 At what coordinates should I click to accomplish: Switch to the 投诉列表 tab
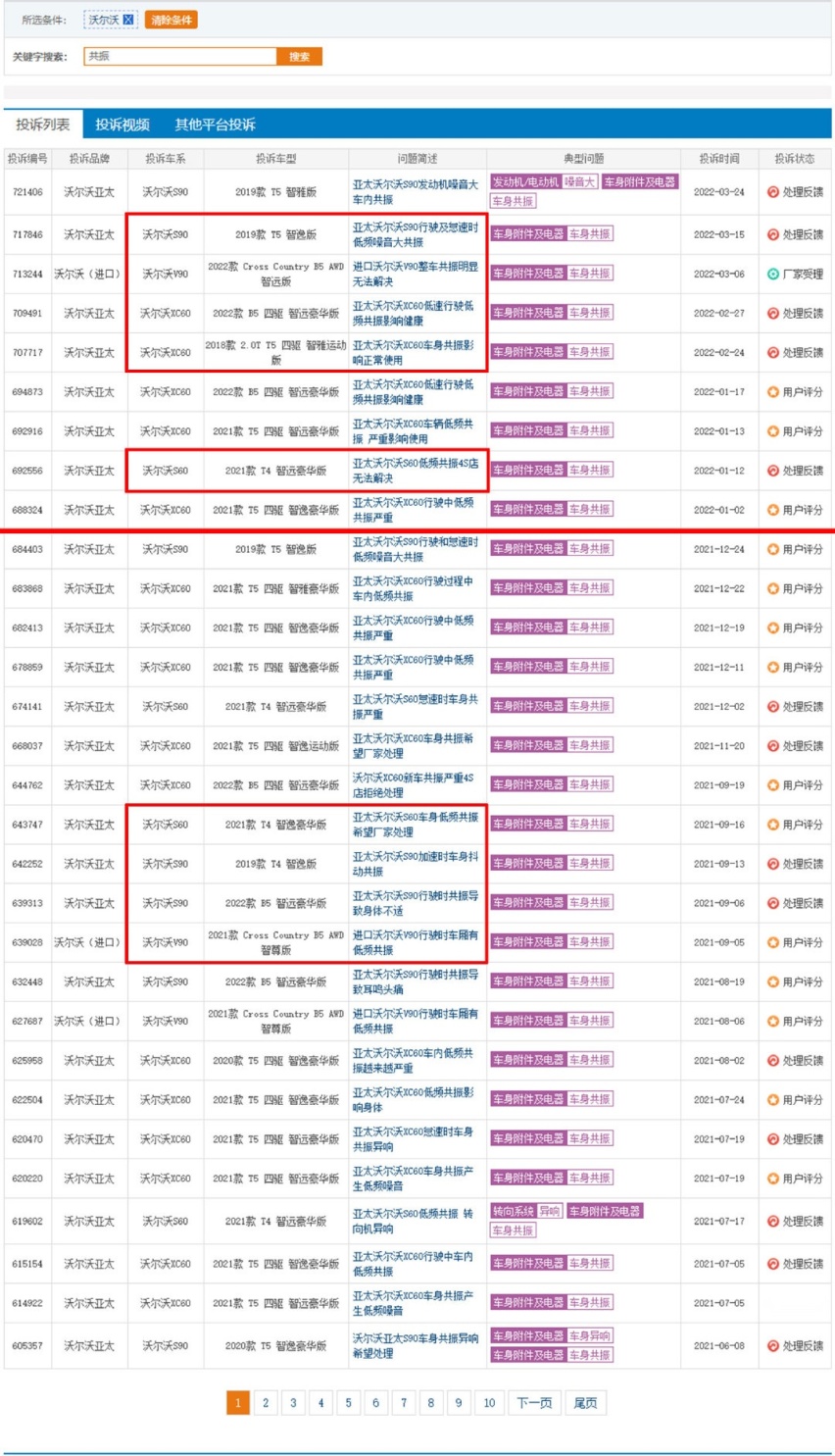tap(43, 125)
